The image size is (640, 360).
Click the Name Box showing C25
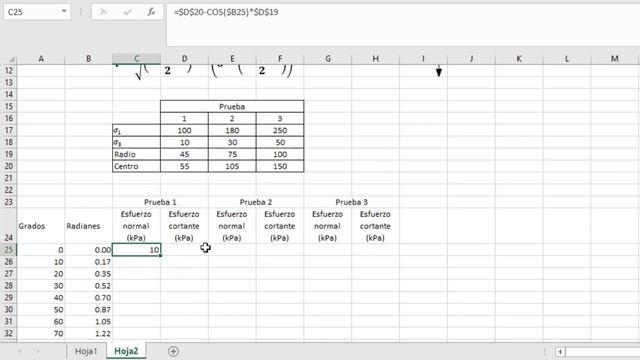(x=32, y=12)
